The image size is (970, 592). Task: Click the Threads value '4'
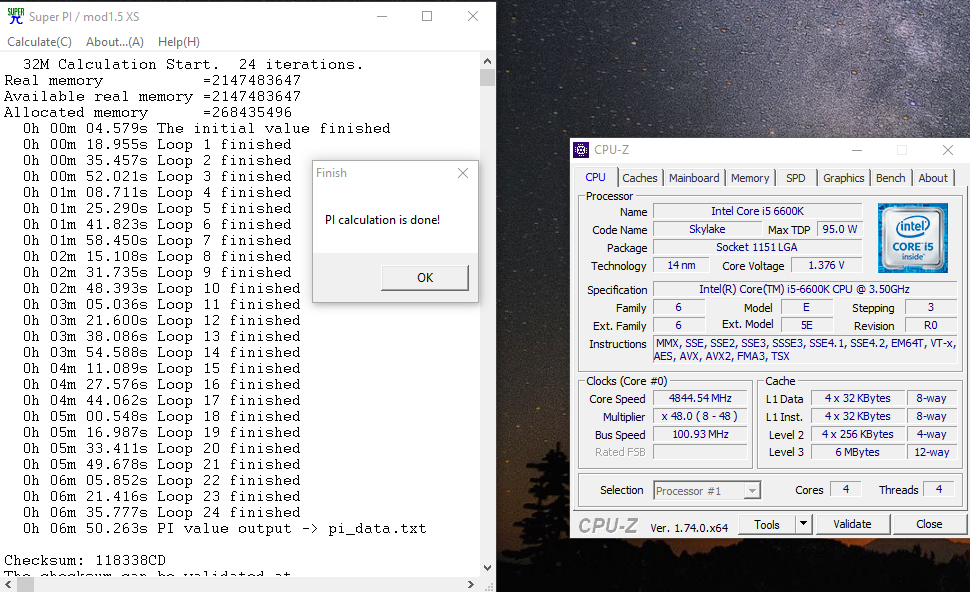coord(939,489)
